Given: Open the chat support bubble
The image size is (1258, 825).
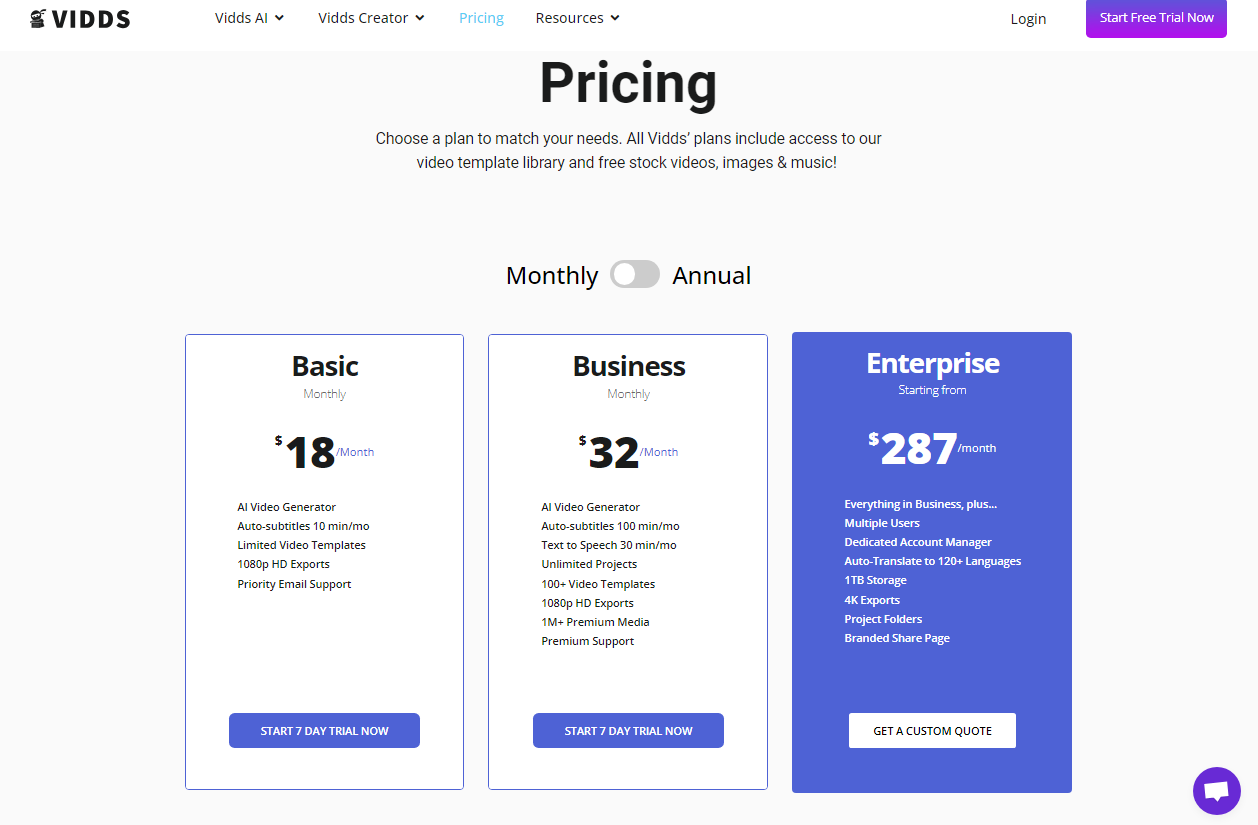Looking at the screenshot, I should [x=1216, y=791].
